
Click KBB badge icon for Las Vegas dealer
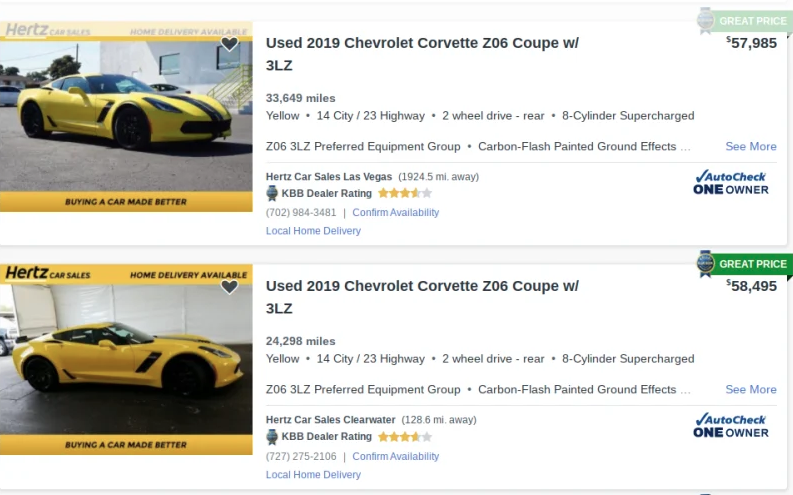pyautogui.click(x=272, y=193)
